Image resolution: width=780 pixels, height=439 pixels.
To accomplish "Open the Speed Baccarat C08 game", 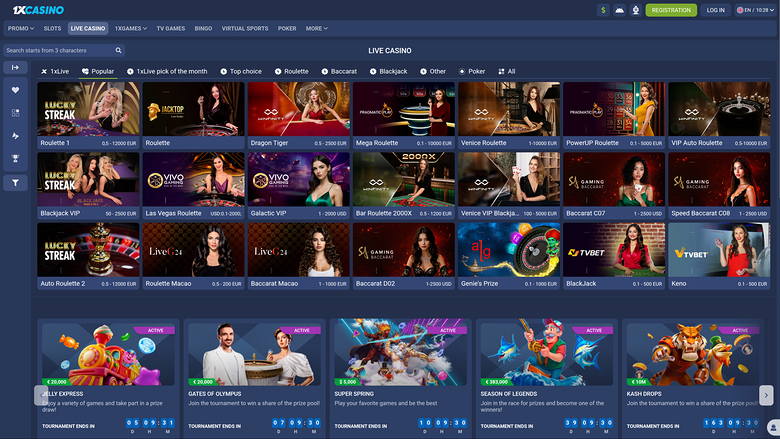I will (x=719, y=186).
